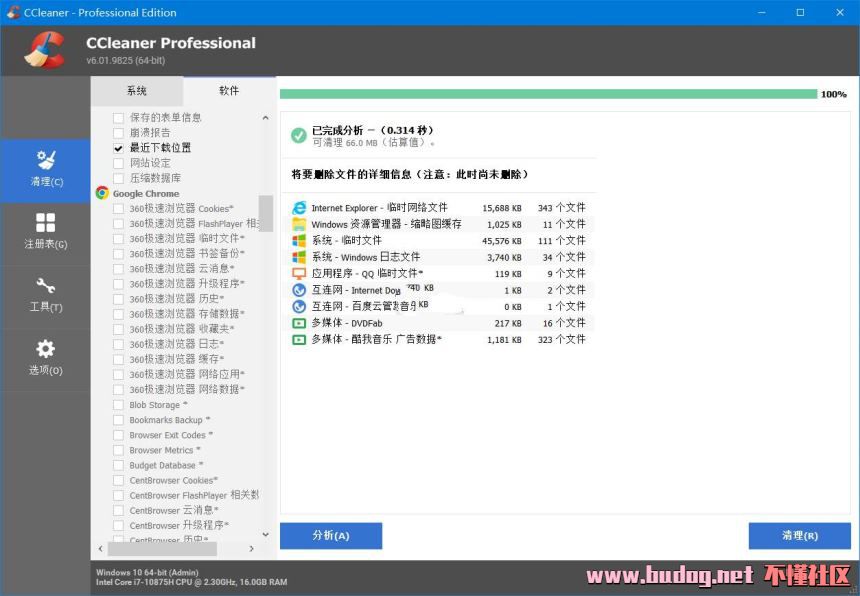Click the green progress bar
860x596 pixels.
pos(548,94)
